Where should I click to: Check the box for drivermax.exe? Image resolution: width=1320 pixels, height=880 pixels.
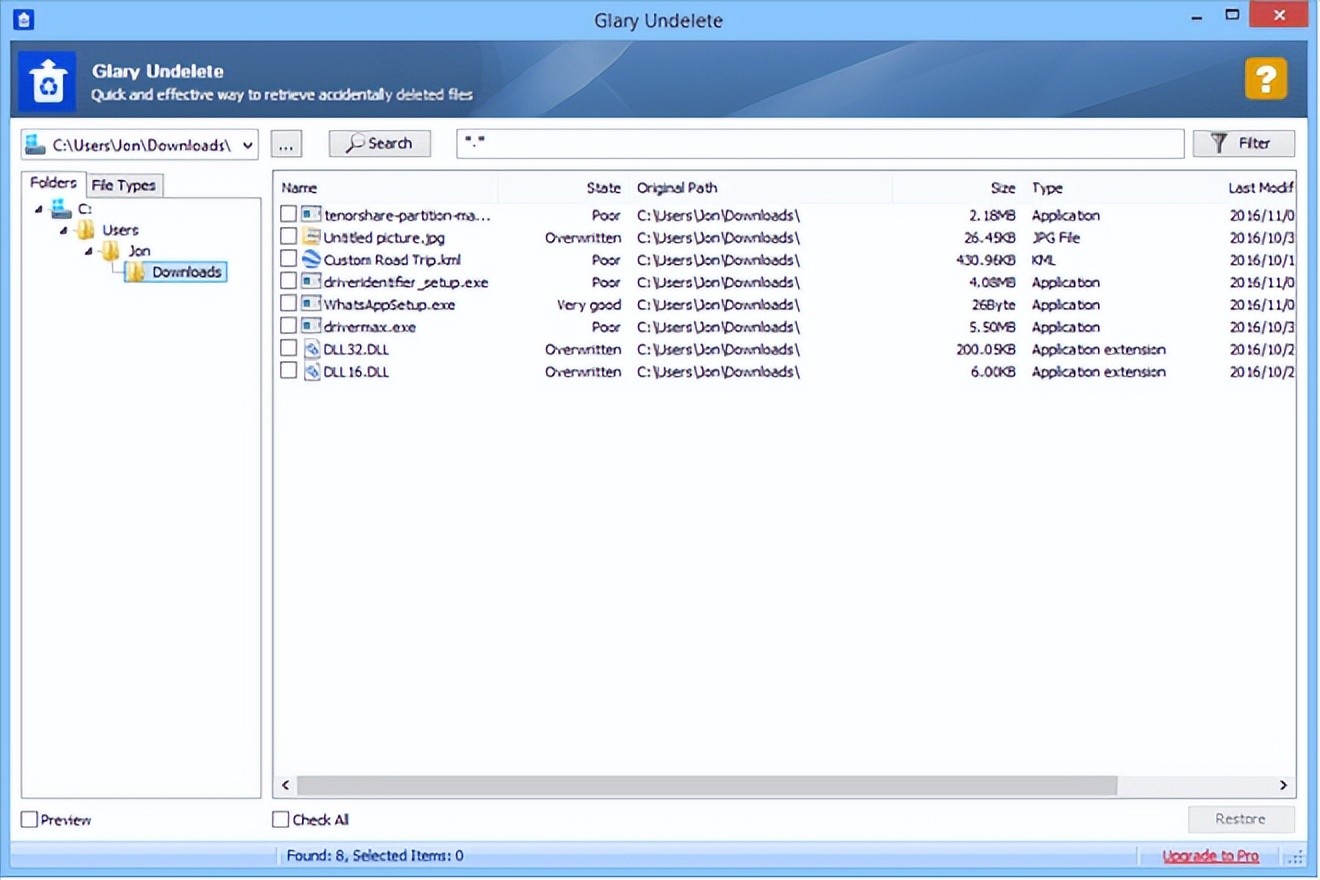(288, 326)
